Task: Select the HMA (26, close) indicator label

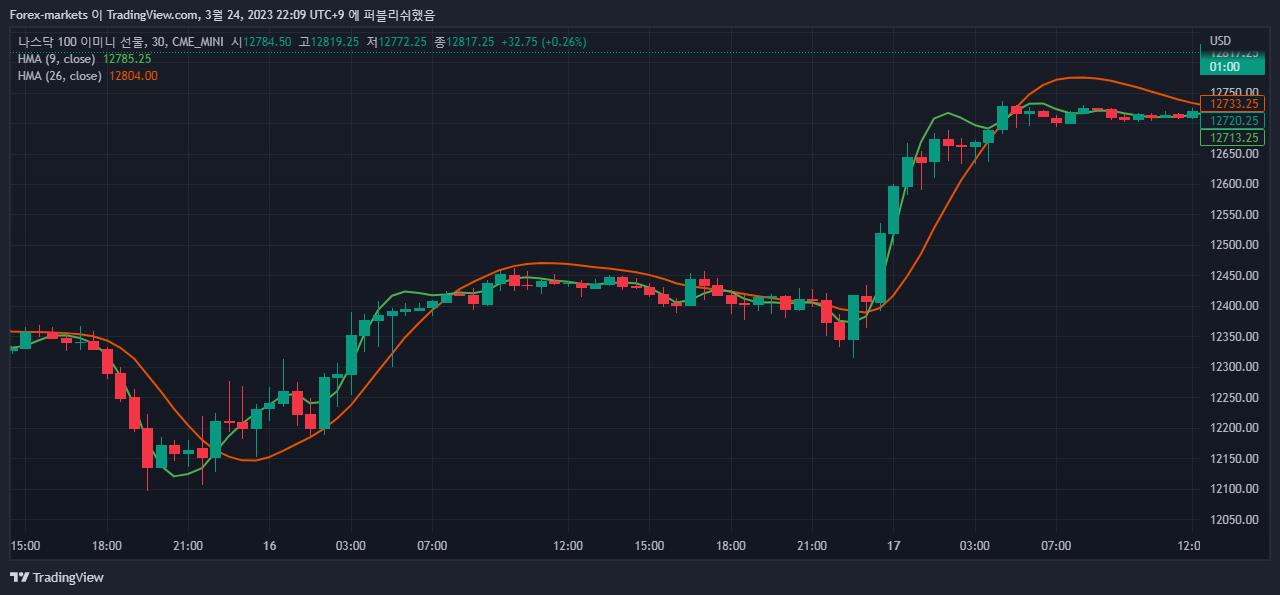Action: pos(60,76)
